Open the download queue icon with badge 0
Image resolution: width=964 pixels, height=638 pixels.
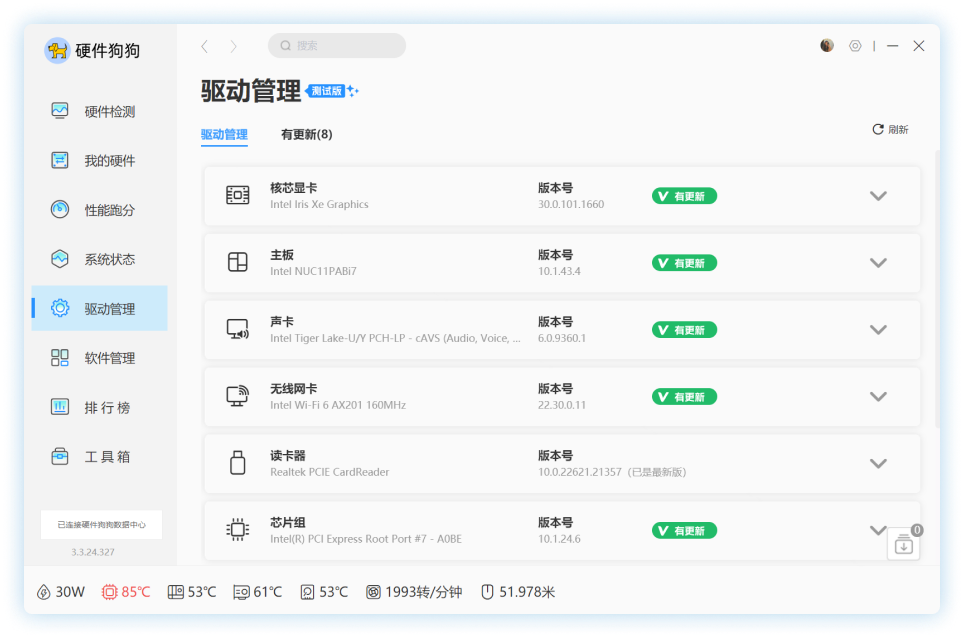[904, 543]
